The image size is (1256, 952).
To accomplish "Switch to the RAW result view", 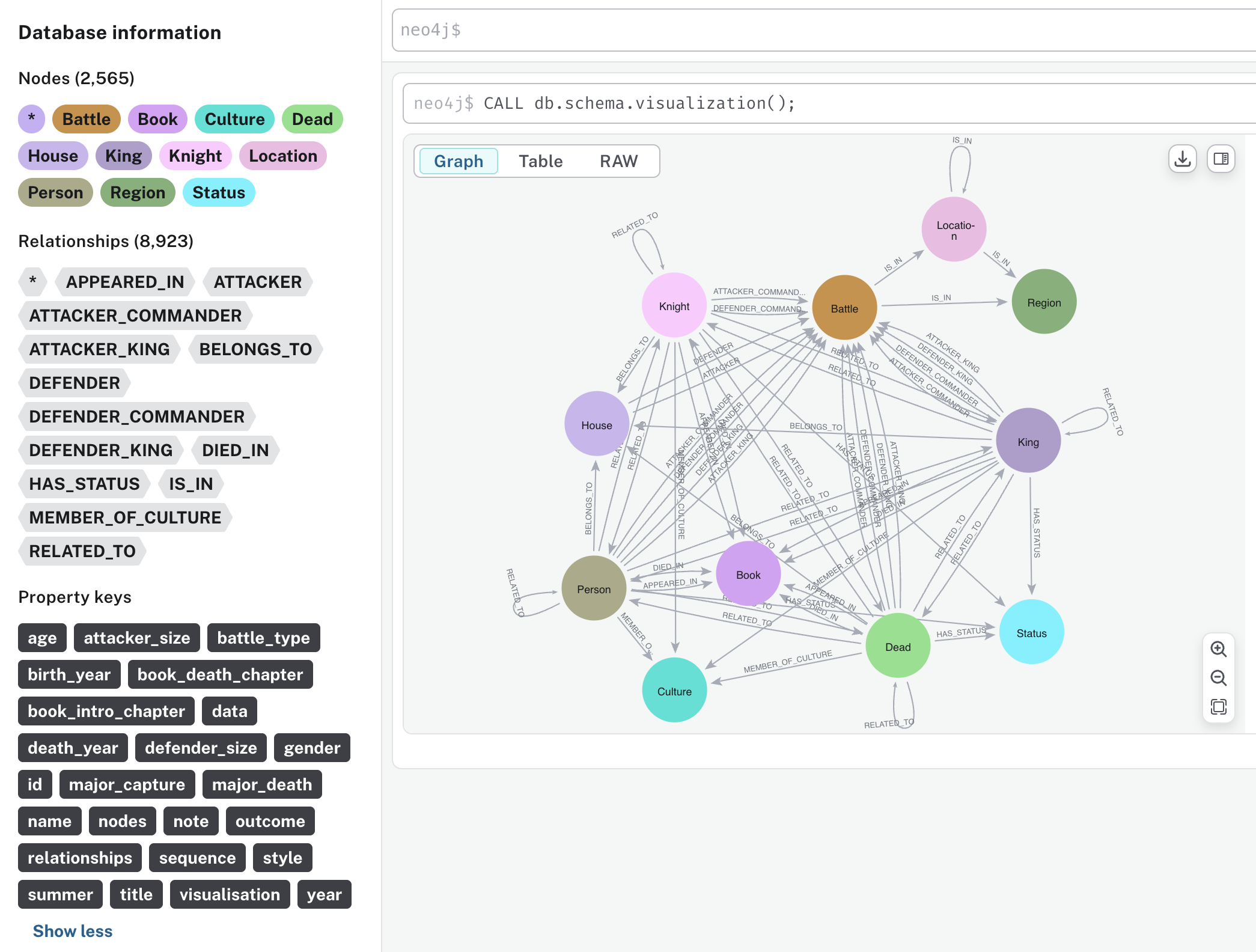I will click(618, 161).
